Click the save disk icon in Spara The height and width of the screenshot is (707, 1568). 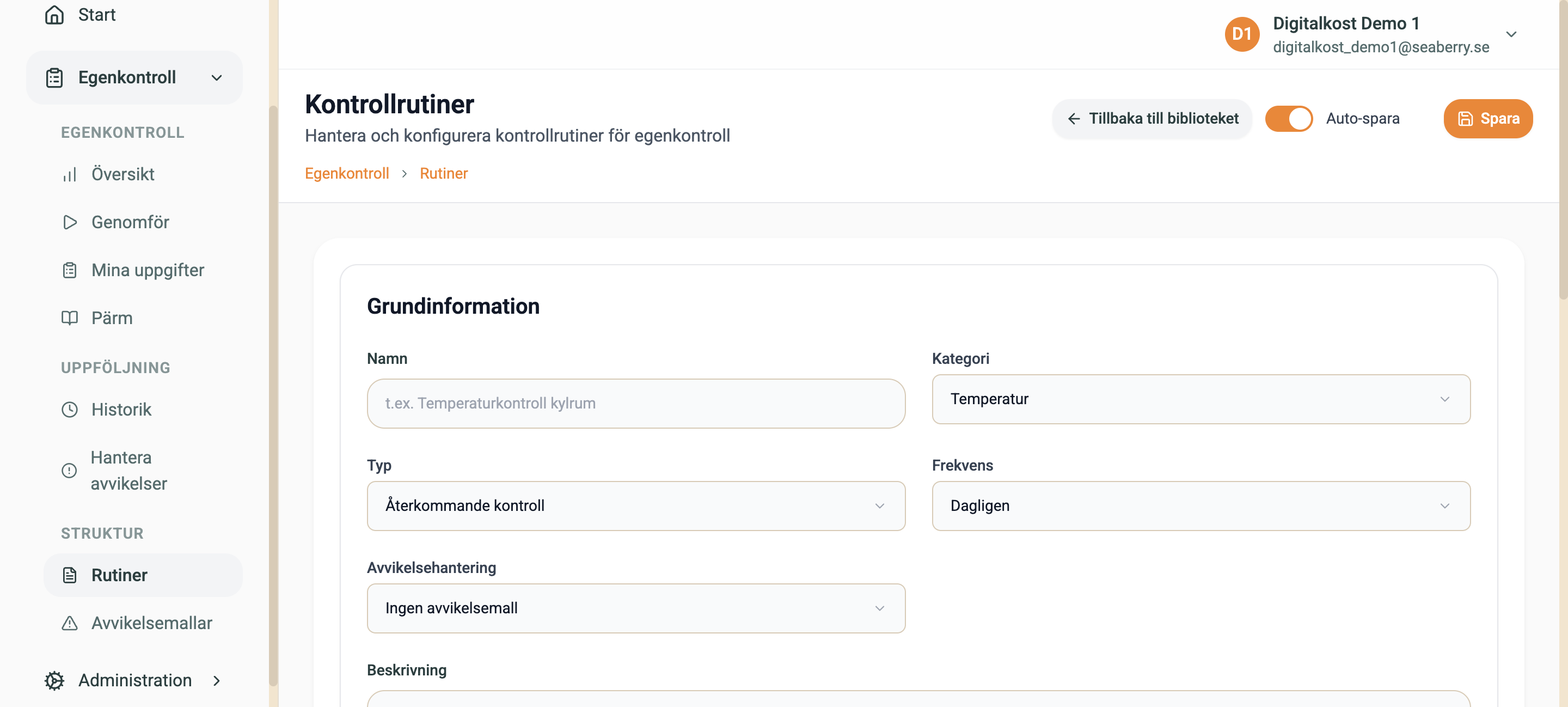click(x=1465, y=119)
